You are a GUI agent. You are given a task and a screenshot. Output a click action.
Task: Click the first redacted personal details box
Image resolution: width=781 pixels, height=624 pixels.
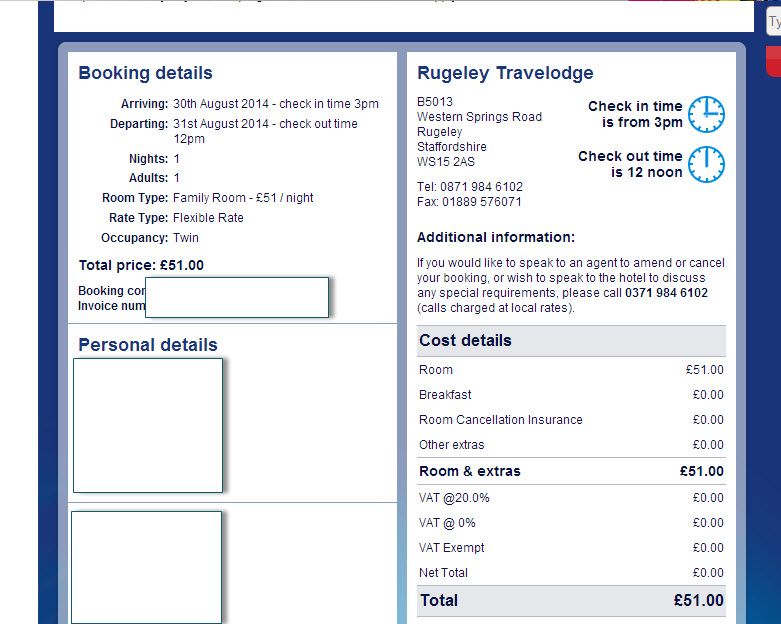click(148, 425)
